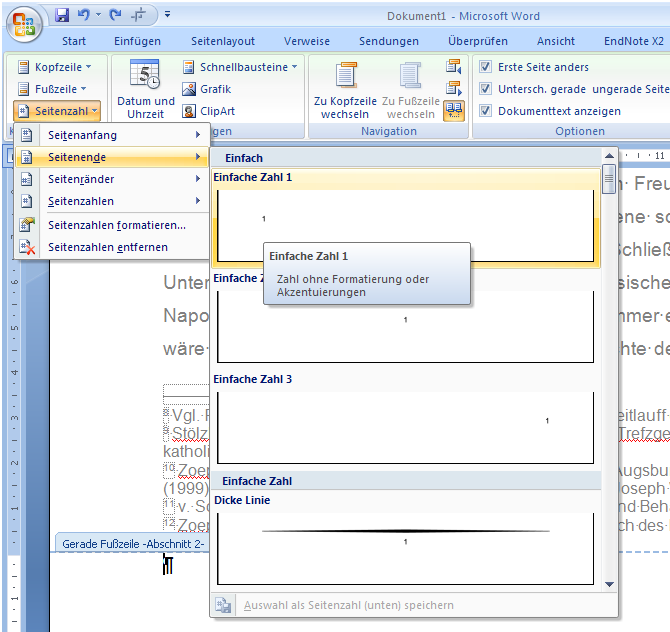Click the Seitenränder margin page icon

click(26, 179)
